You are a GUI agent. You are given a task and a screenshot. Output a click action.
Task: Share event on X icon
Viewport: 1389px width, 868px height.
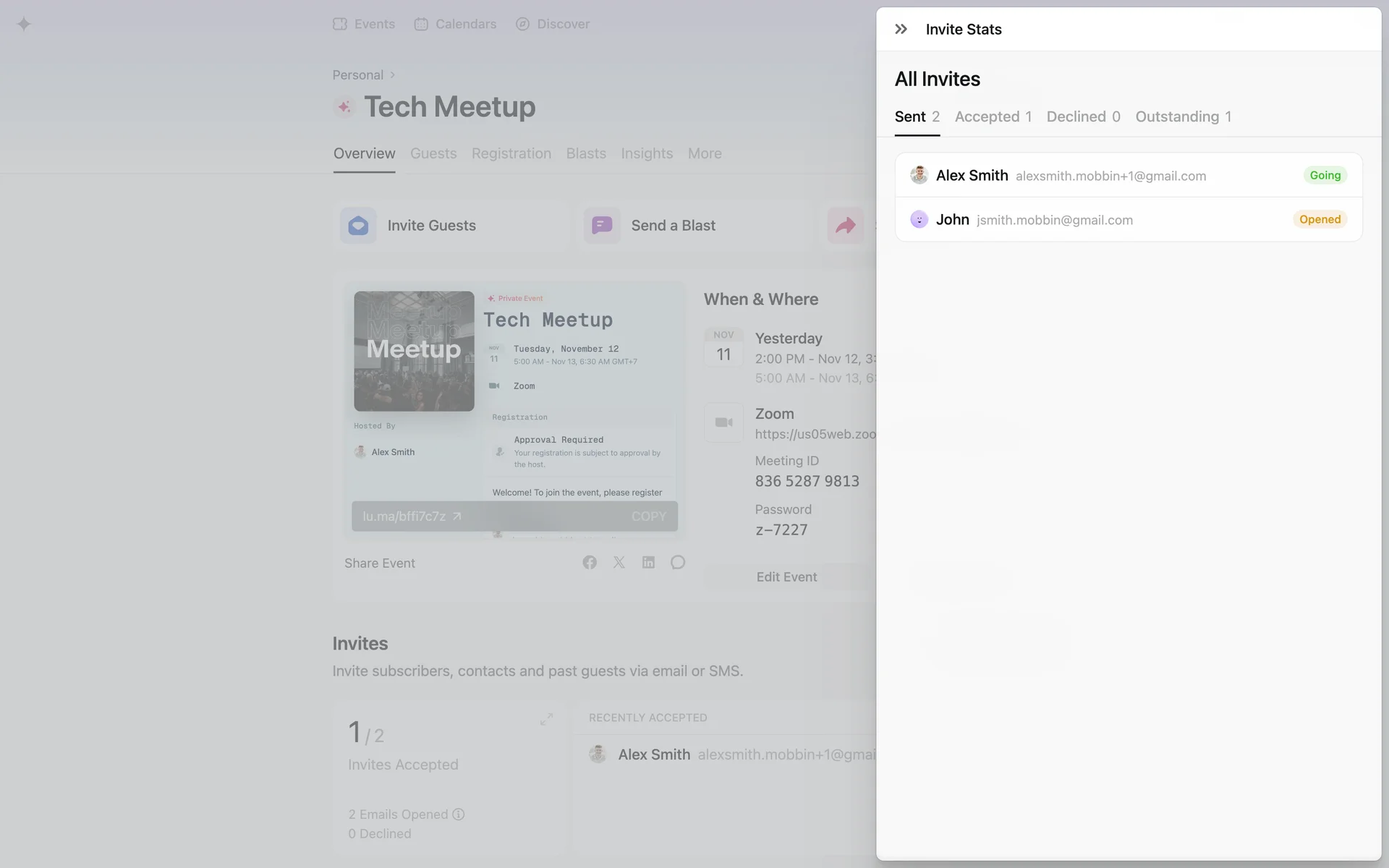point(619,563)
